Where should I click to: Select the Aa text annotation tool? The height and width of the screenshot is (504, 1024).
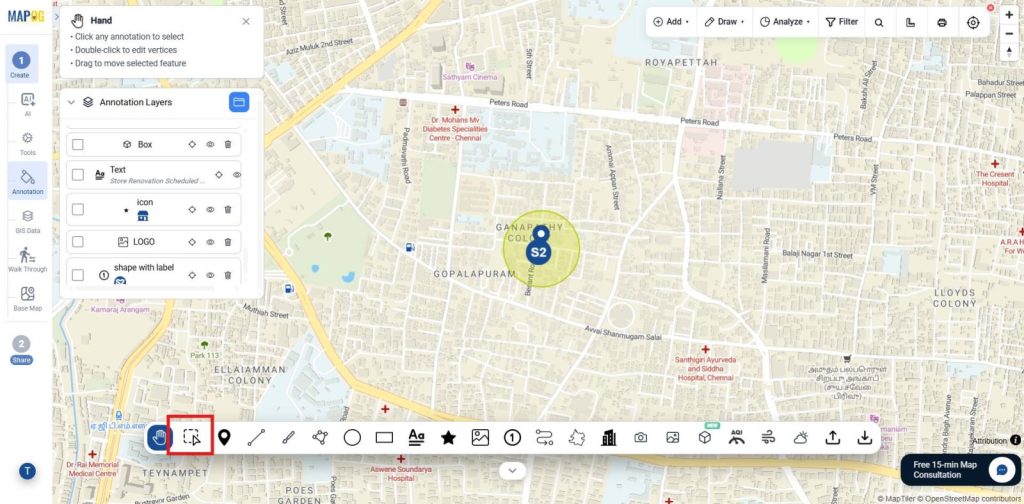point(416,437)
